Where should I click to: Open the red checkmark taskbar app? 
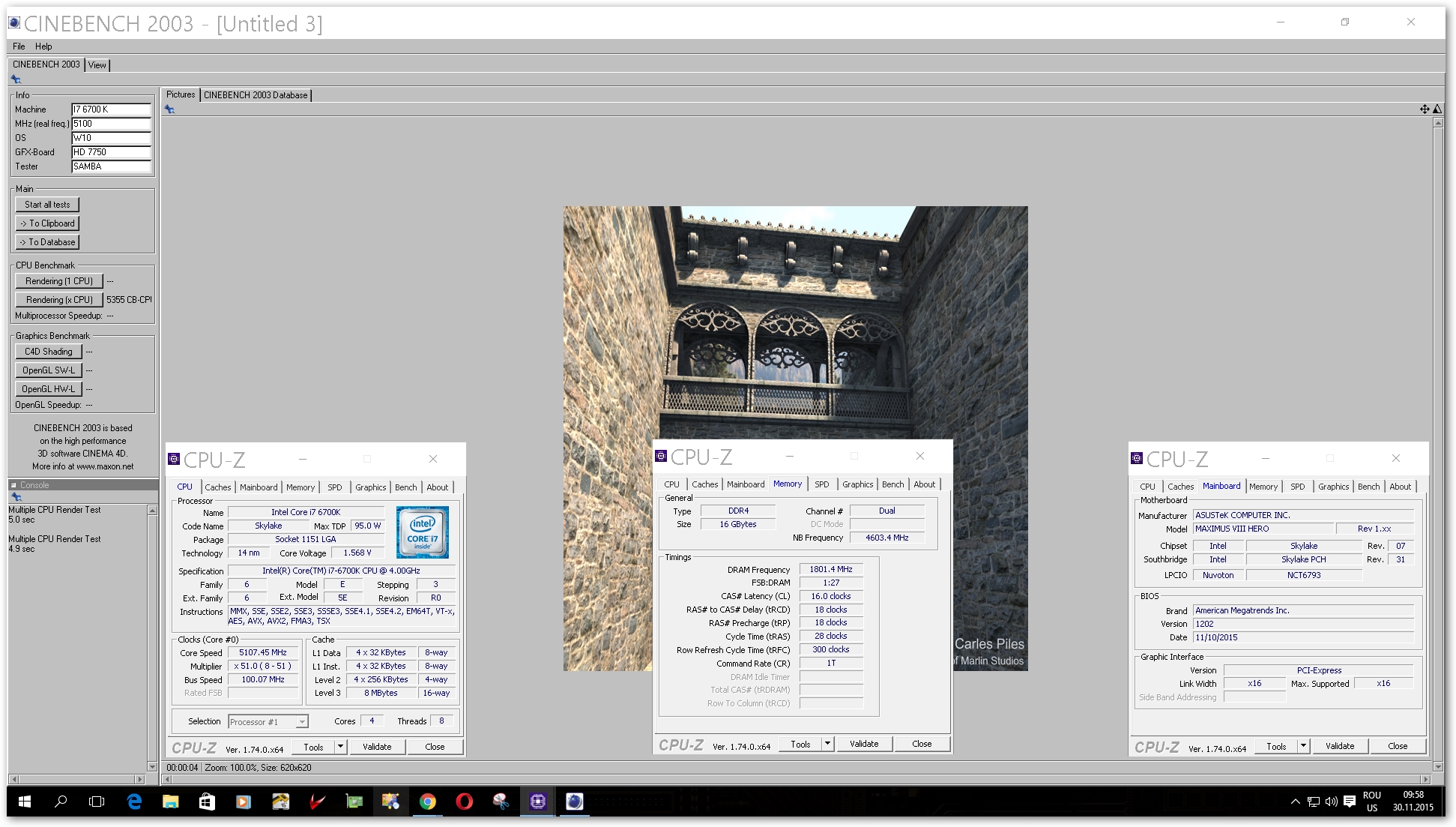pos(317,802)
